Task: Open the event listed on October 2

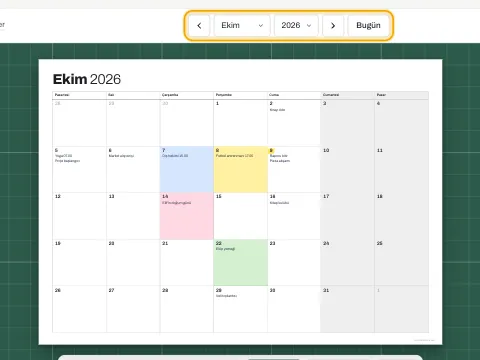Action: (277, 110)
